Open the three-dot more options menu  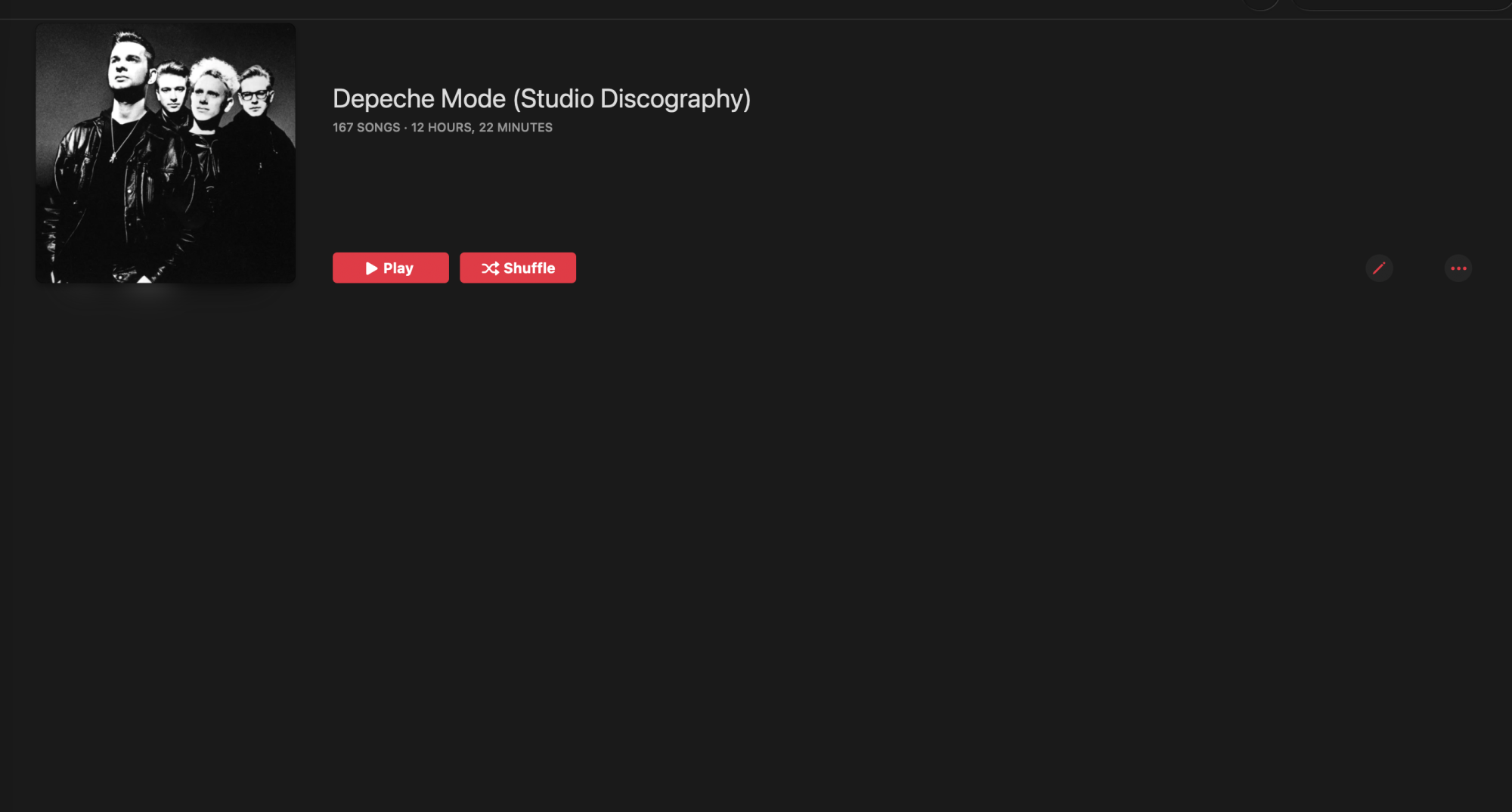coord(1458,268)
